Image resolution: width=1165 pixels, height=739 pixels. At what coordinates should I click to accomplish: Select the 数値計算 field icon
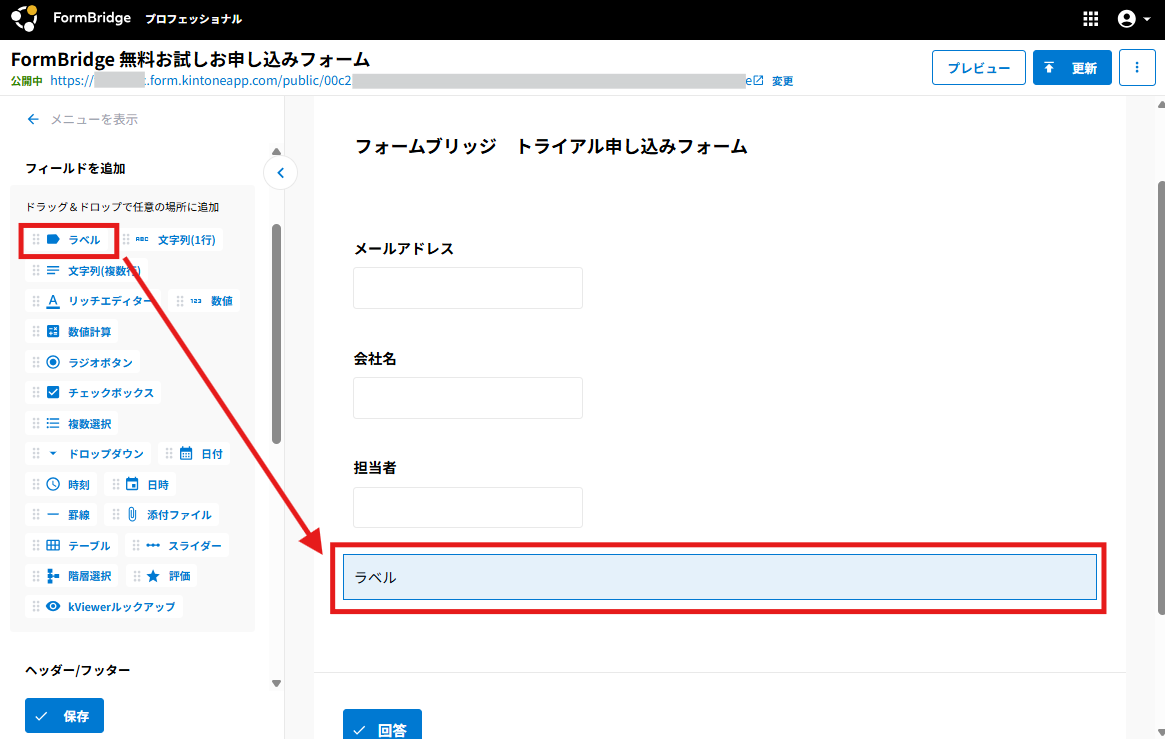coord(53,331)
